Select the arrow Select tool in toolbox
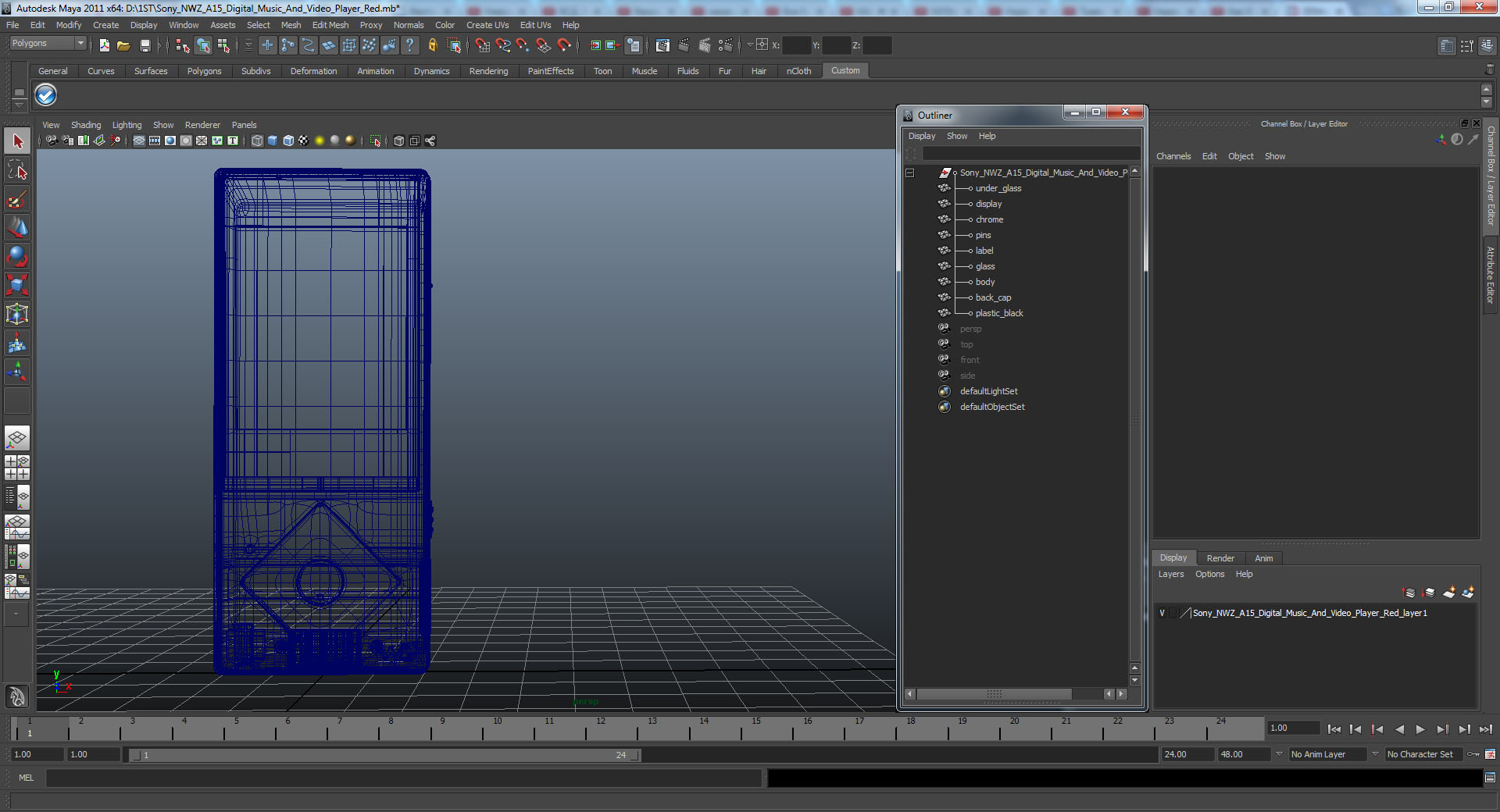Viewport: 1500px width, 812px height. 17,141
